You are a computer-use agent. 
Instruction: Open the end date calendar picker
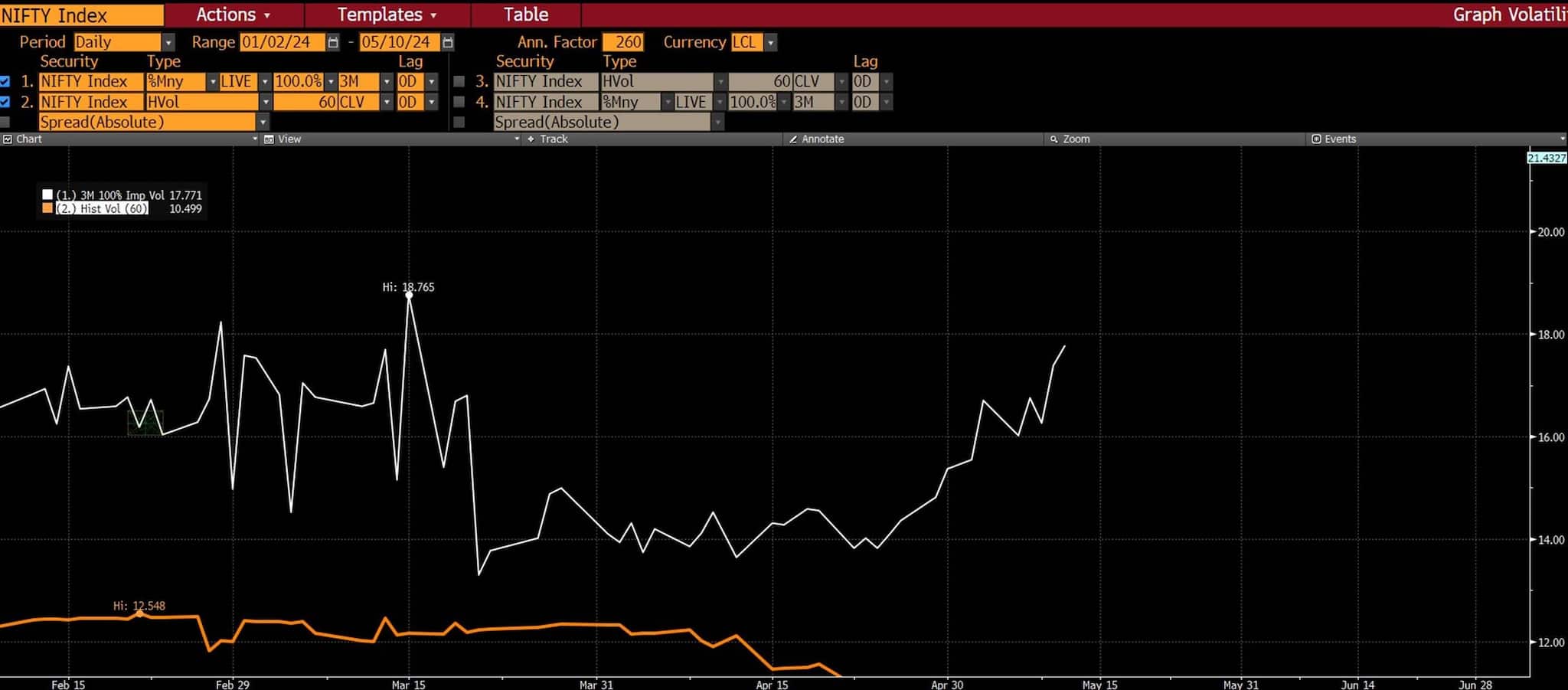pos(448,42)
